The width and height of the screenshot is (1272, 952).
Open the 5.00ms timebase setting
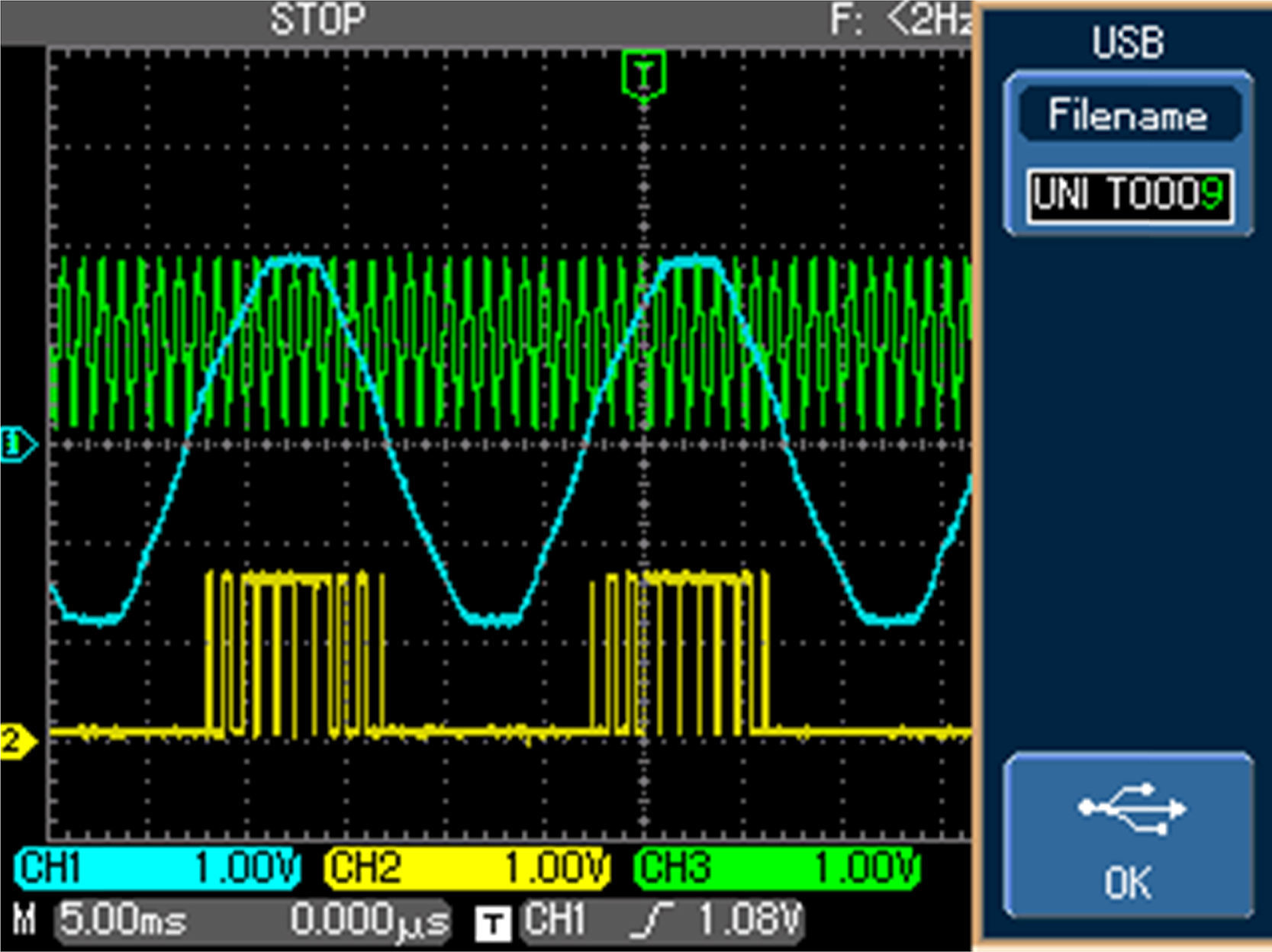pyautogui.click(x=124, y=921)
